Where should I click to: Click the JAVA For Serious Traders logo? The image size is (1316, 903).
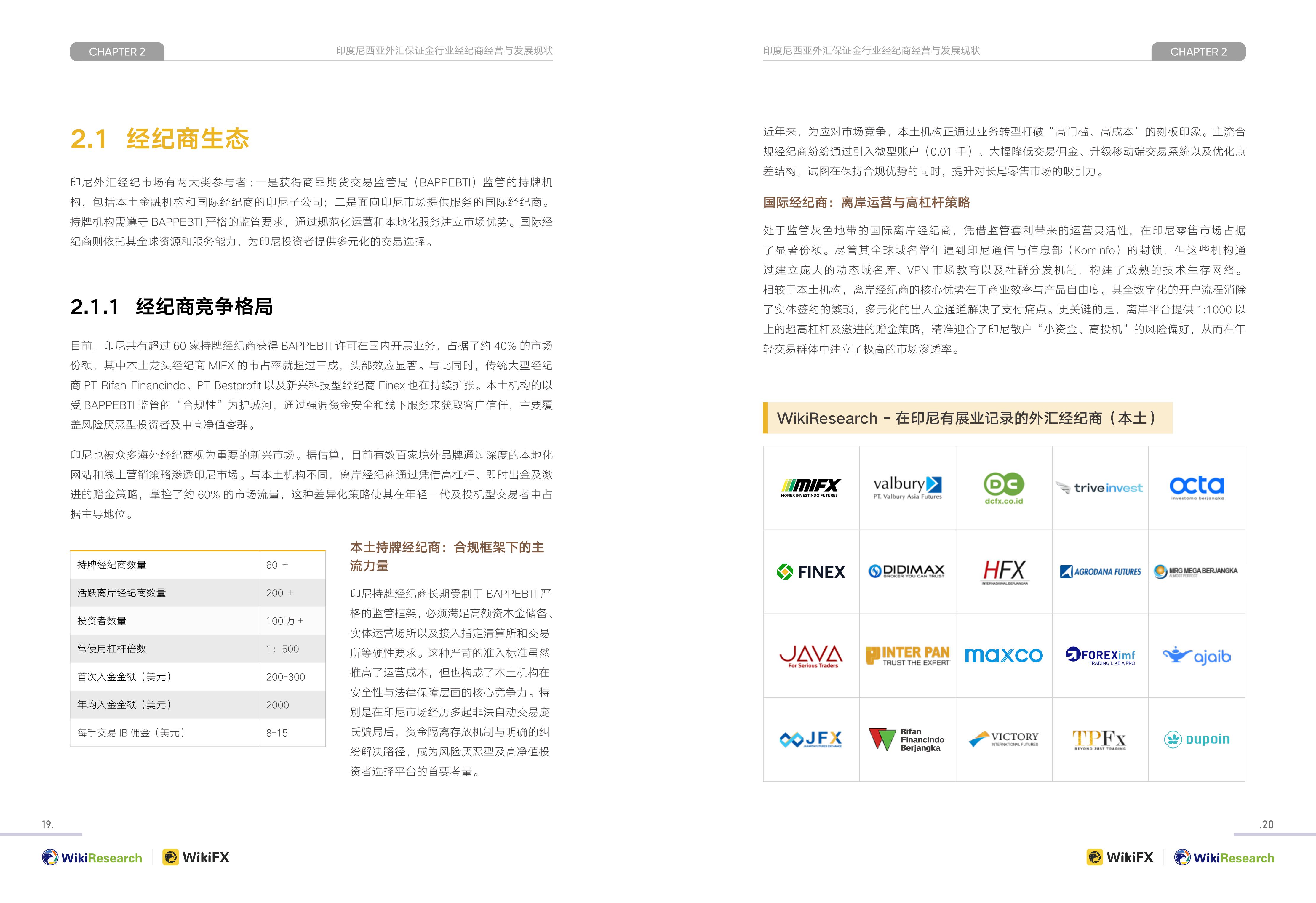(x=811, y=656)
